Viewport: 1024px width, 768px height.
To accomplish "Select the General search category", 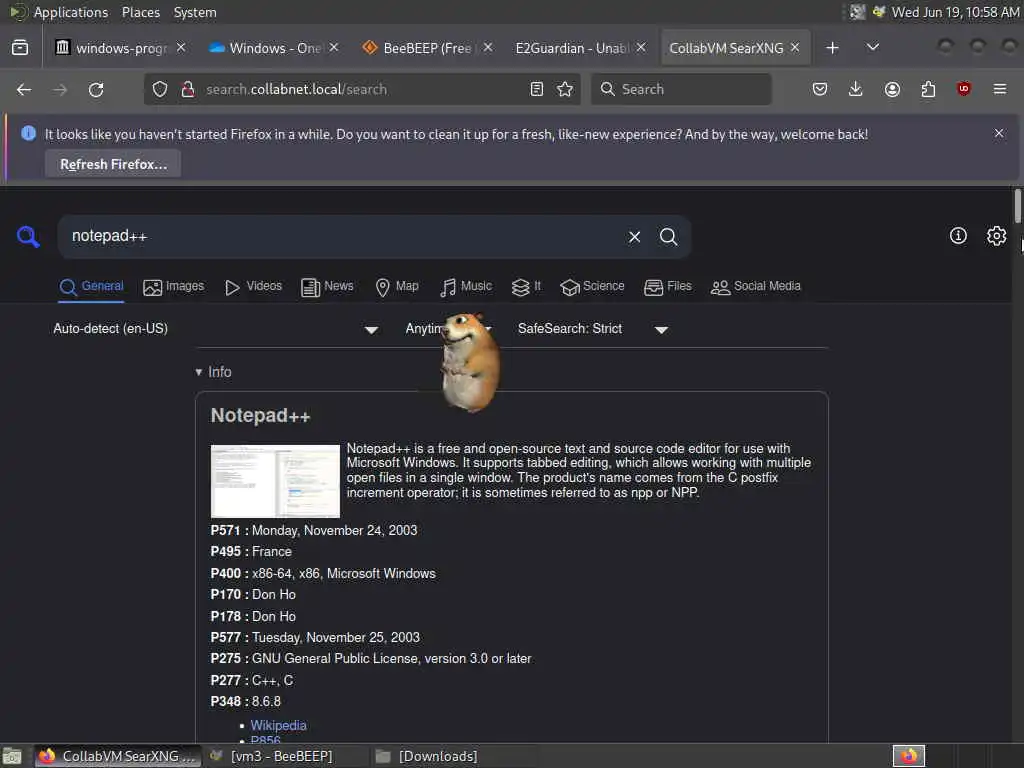I will [x=91, y=287].
